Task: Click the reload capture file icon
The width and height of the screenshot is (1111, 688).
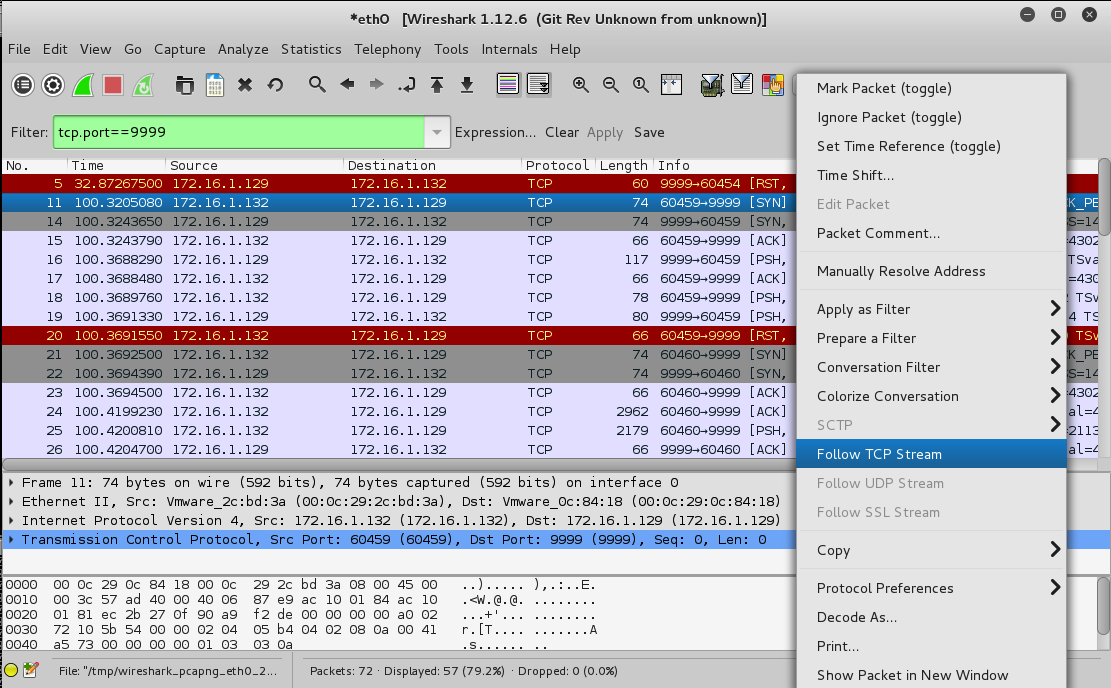Action: click(275, 85)
